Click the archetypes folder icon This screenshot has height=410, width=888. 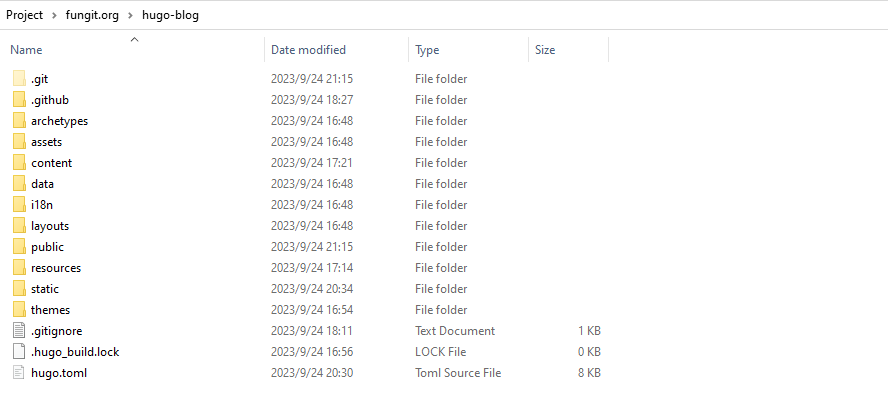19,120
